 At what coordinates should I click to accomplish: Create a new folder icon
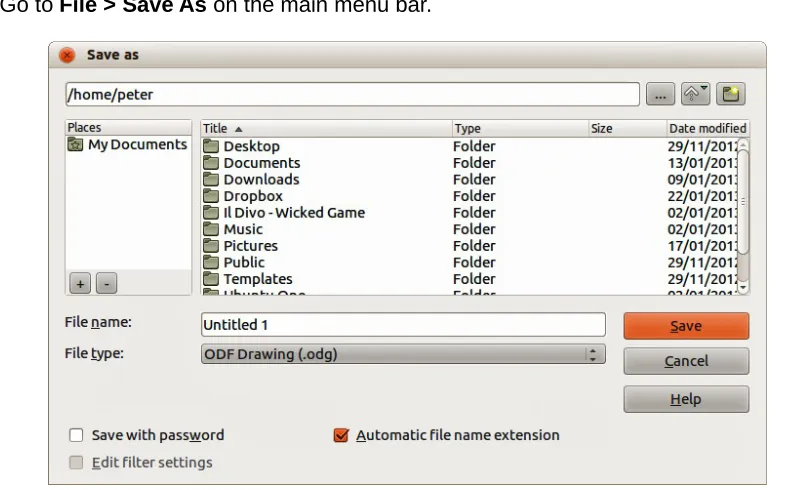click(731, 94)
